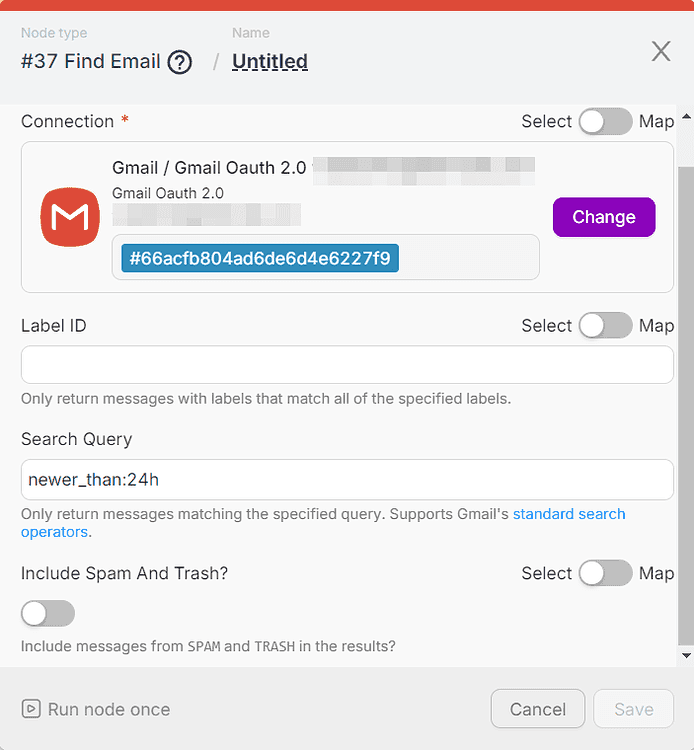The width and height of the screenshot is (694, 750).
Task: Click the Label ID input field
Action: (347, 365)
